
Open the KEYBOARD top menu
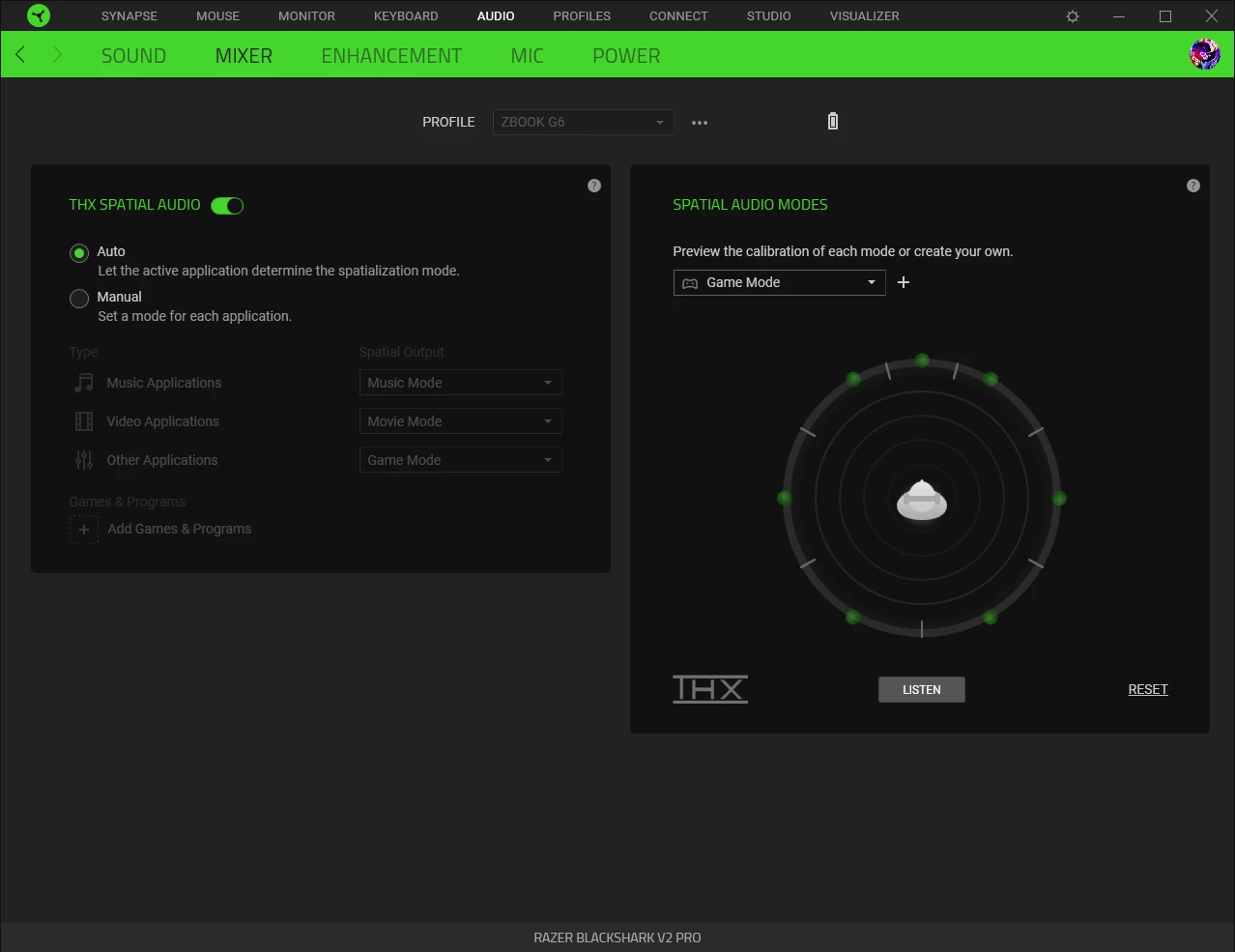click(406, 16)
